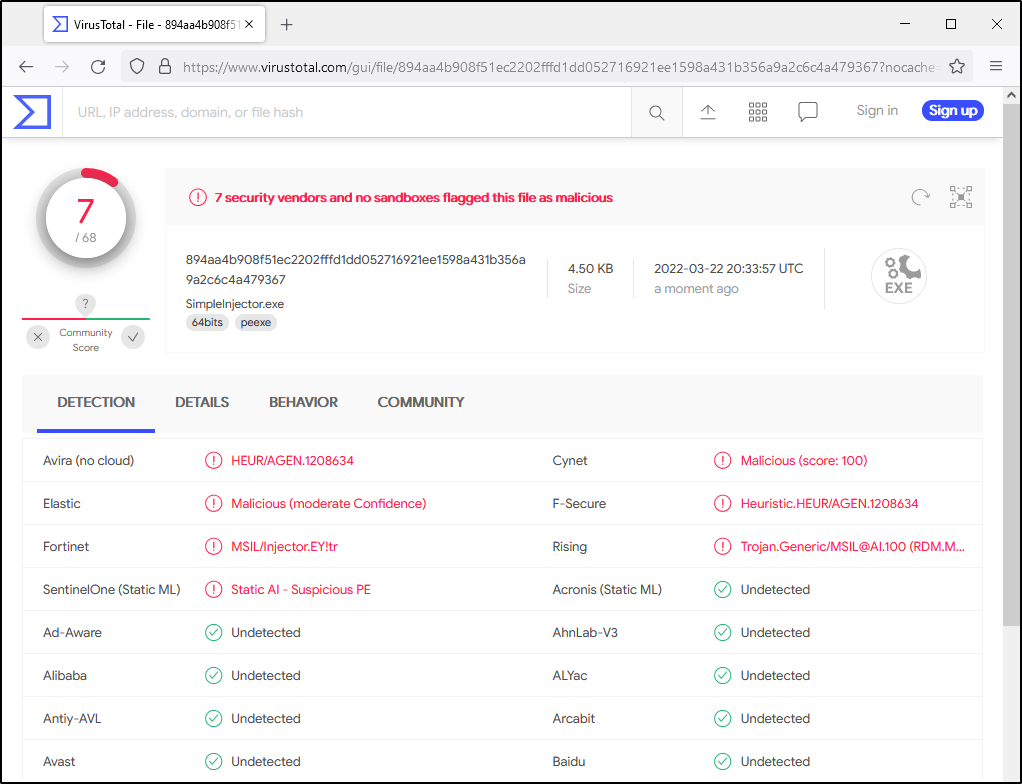Click the Sign in link
The height and width of the screenshot is (784, 1022).
tap(877, 111)
